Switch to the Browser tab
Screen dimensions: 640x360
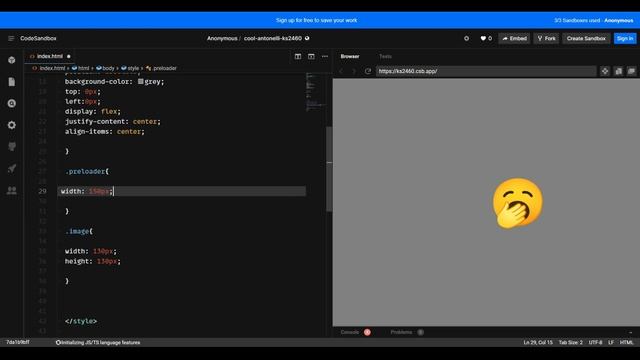click(350, 56)
